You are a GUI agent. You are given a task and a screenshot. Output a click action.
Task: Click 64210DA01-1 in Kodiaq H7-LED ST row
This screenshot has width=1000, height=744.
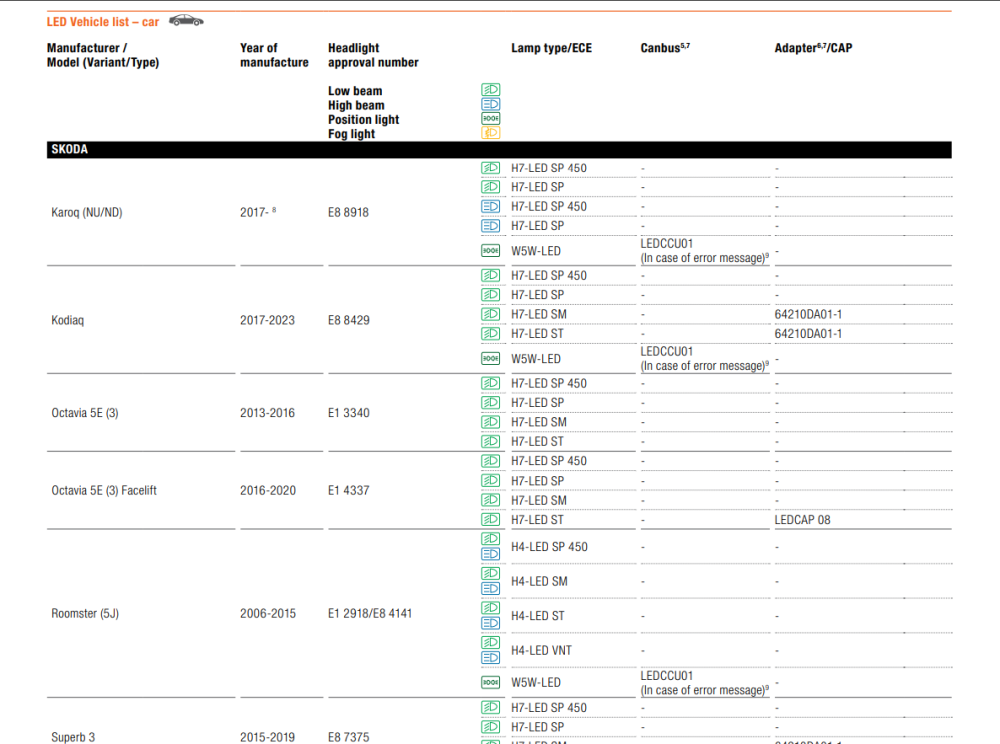point(808,333)
